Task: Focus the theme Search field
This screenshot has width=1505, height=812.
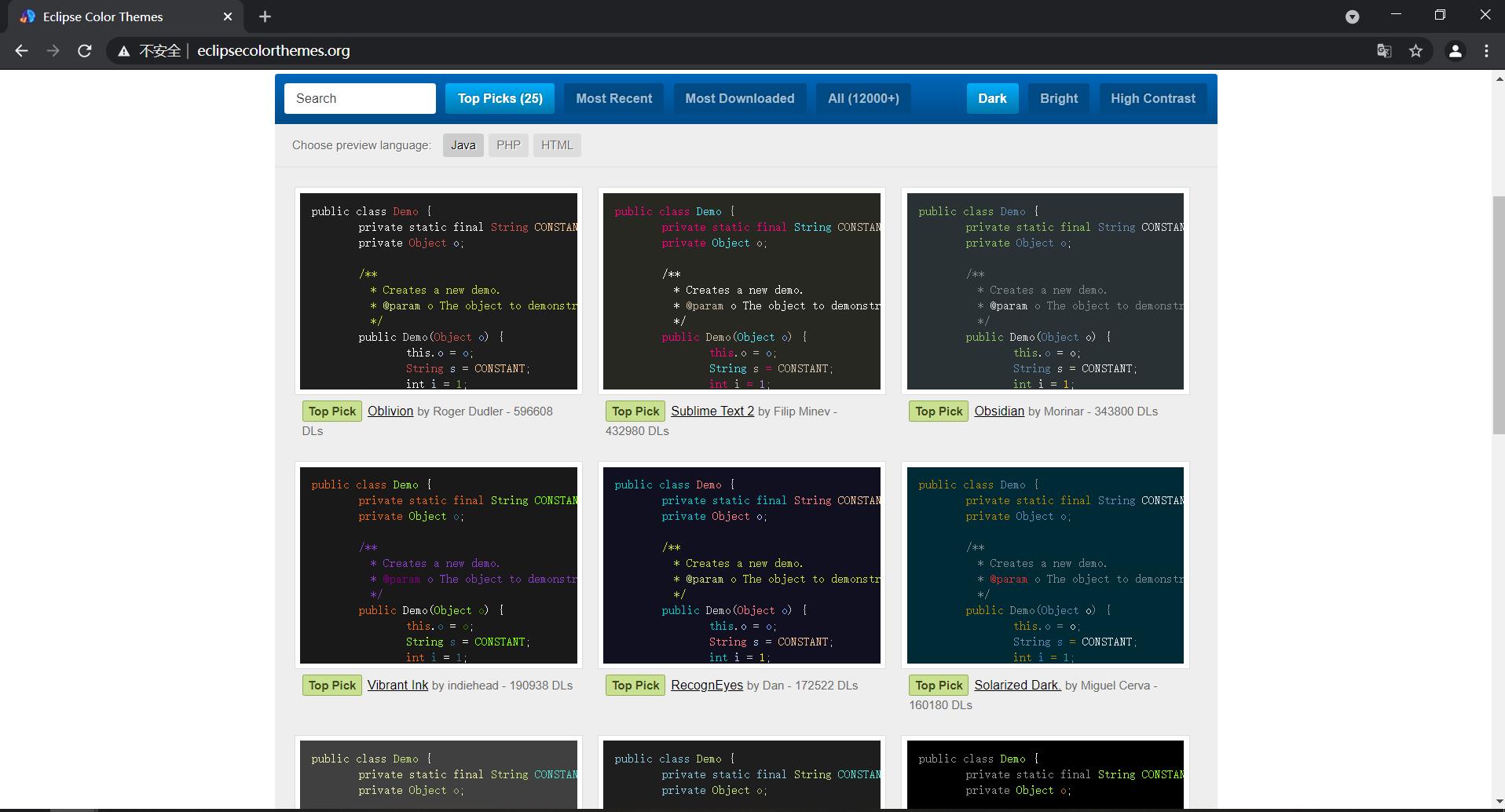Action: point(360,98)
